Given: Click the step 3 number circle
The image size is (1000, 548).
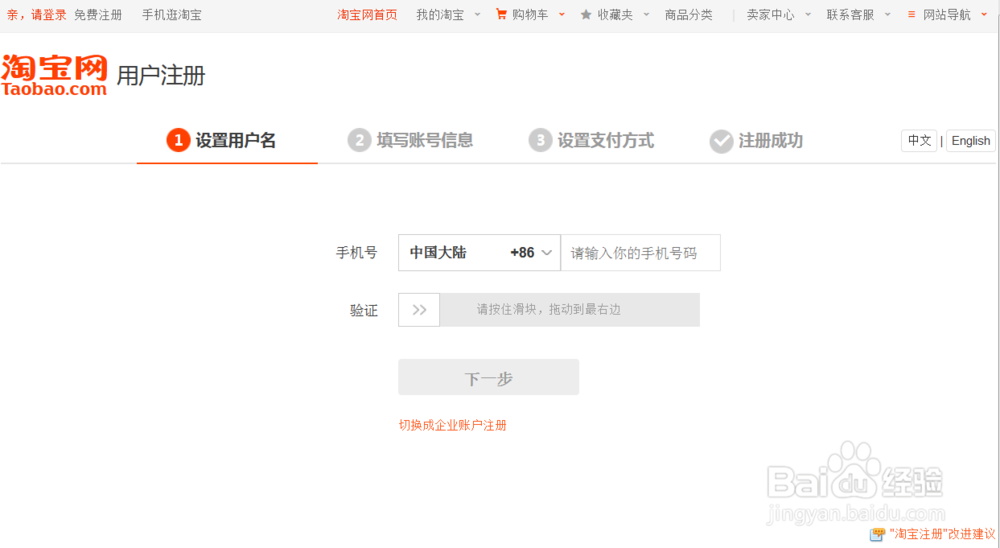Looking at the screenshot, I should [x=540, y=140].
